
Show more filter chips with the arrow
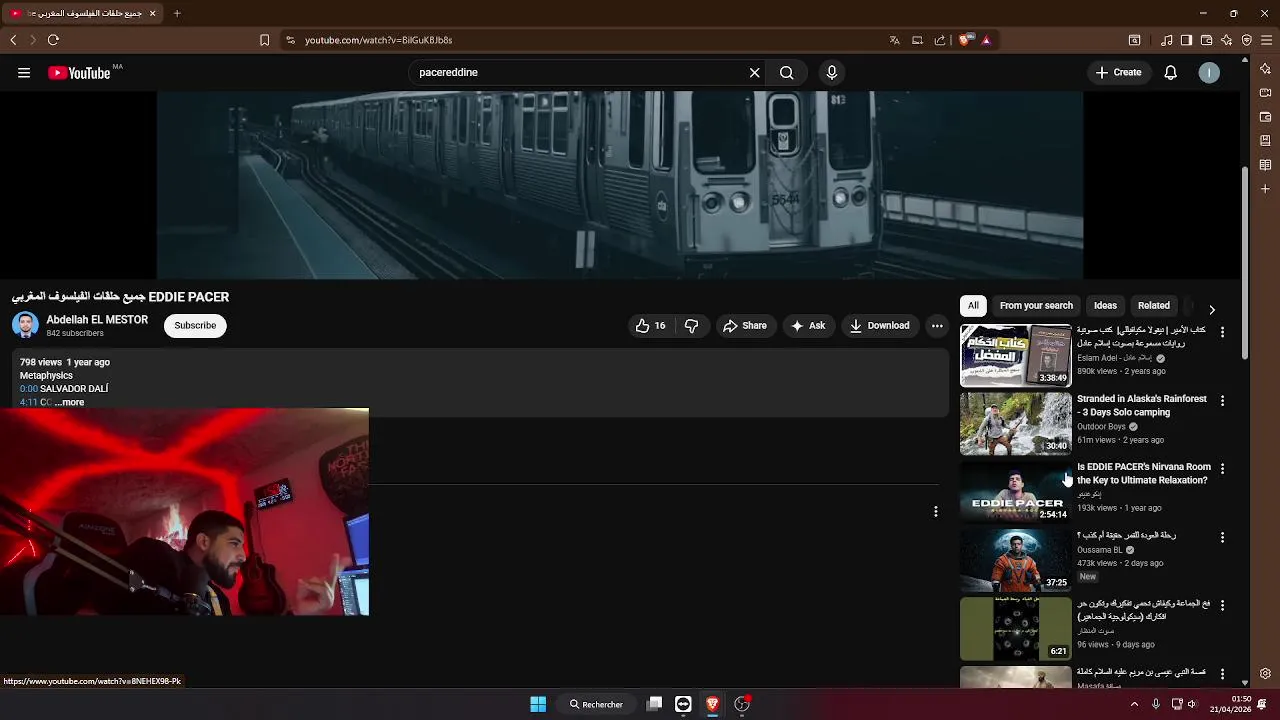(x=1212, y=310)
